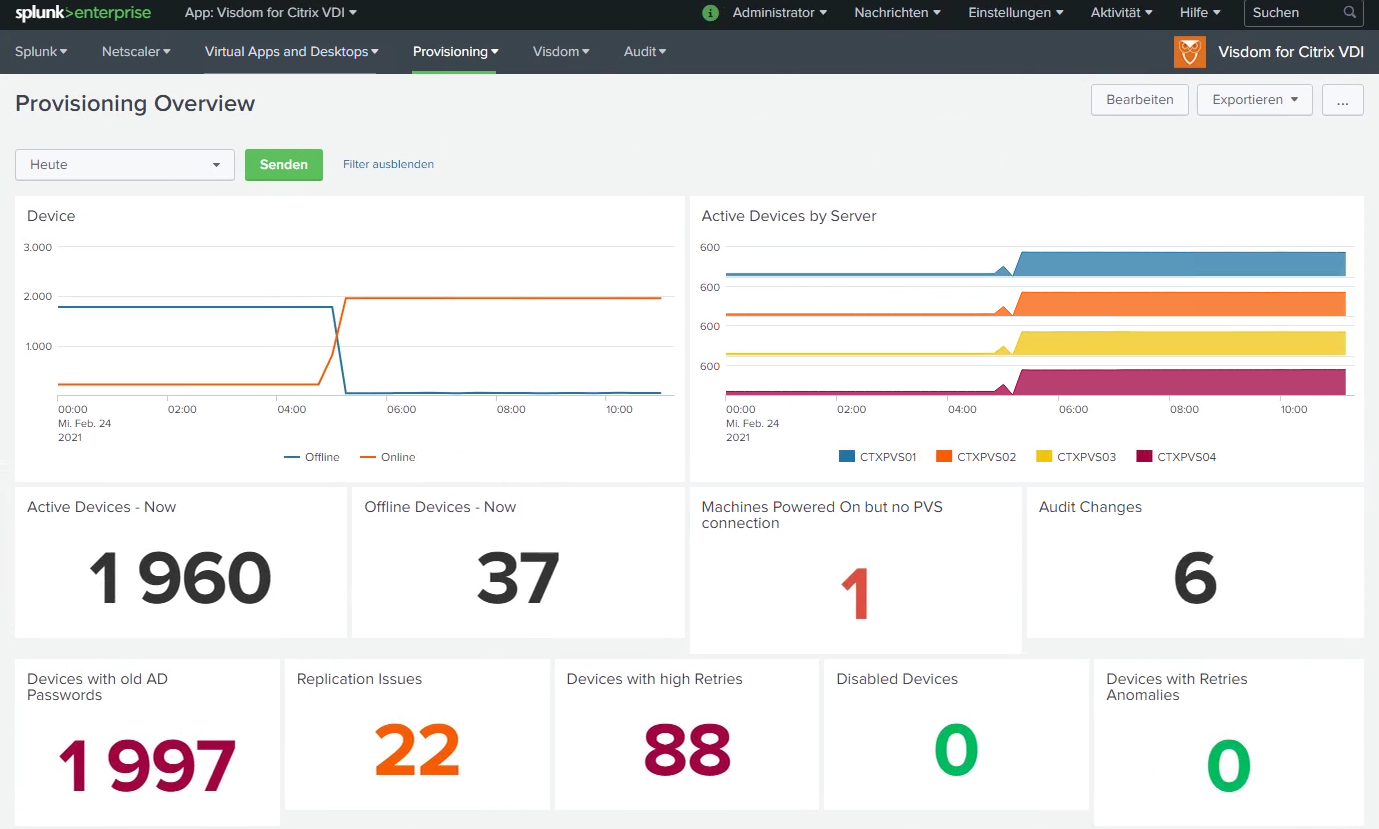Click the green info status icon
Screen dimensions: 1379x829
point(711,13)
